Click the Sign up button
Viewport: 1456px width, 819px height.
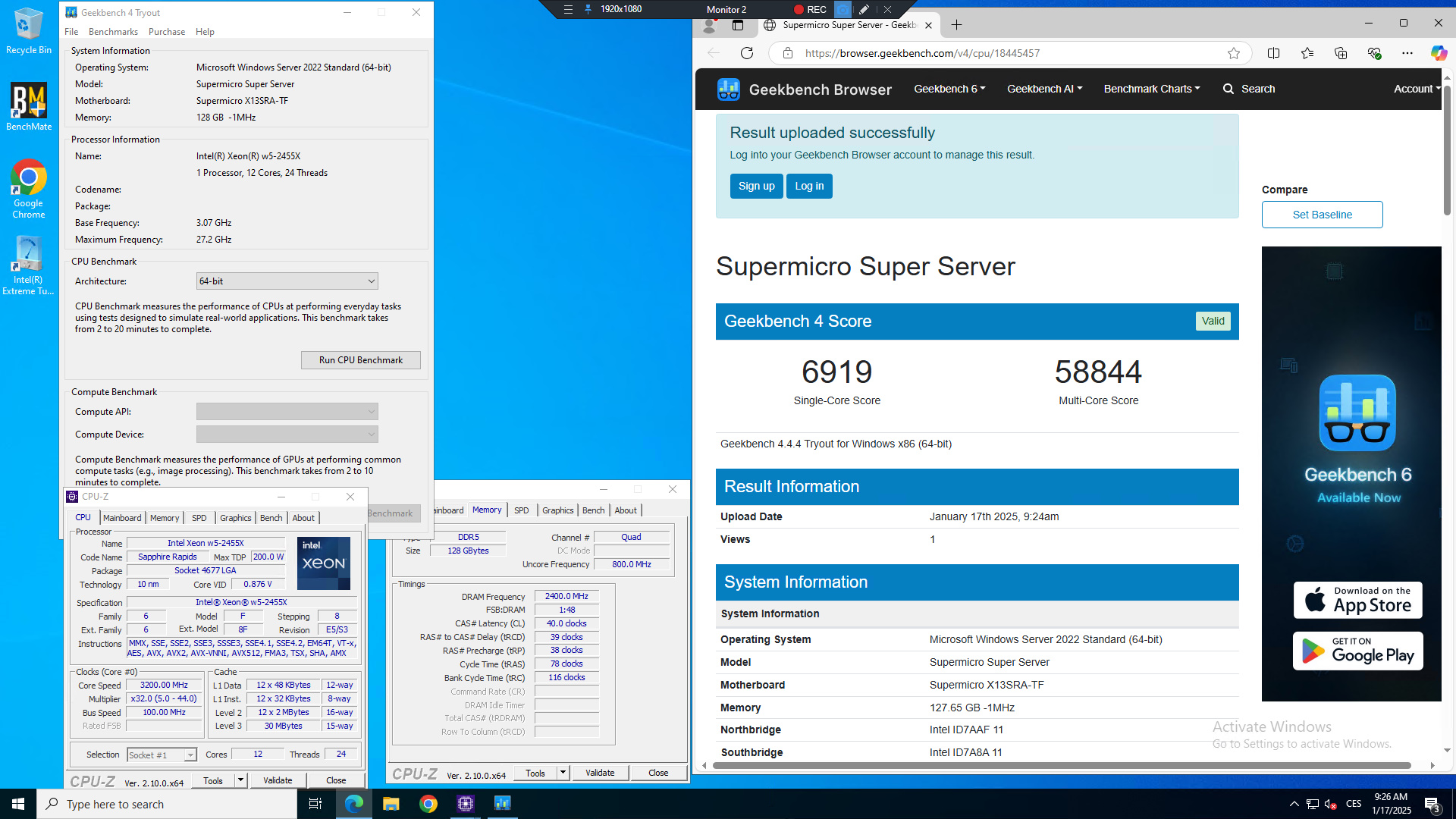pyautogui.click(x=757, y=187)
